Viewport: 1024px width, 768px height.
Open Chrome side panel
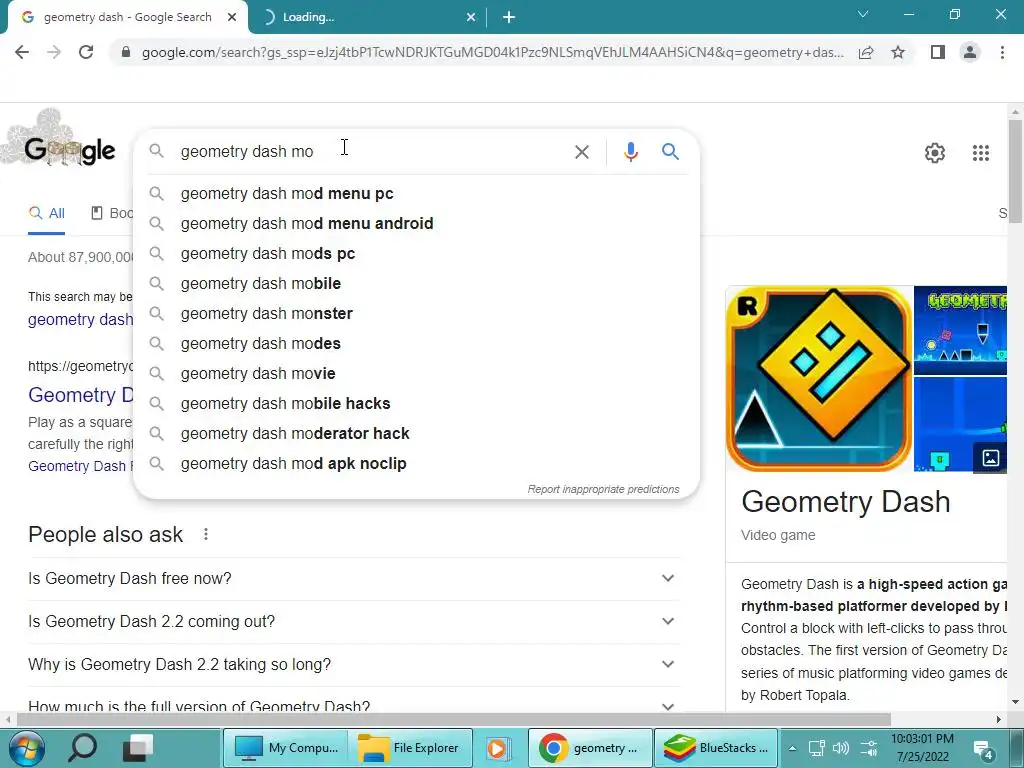coord(938,52)
